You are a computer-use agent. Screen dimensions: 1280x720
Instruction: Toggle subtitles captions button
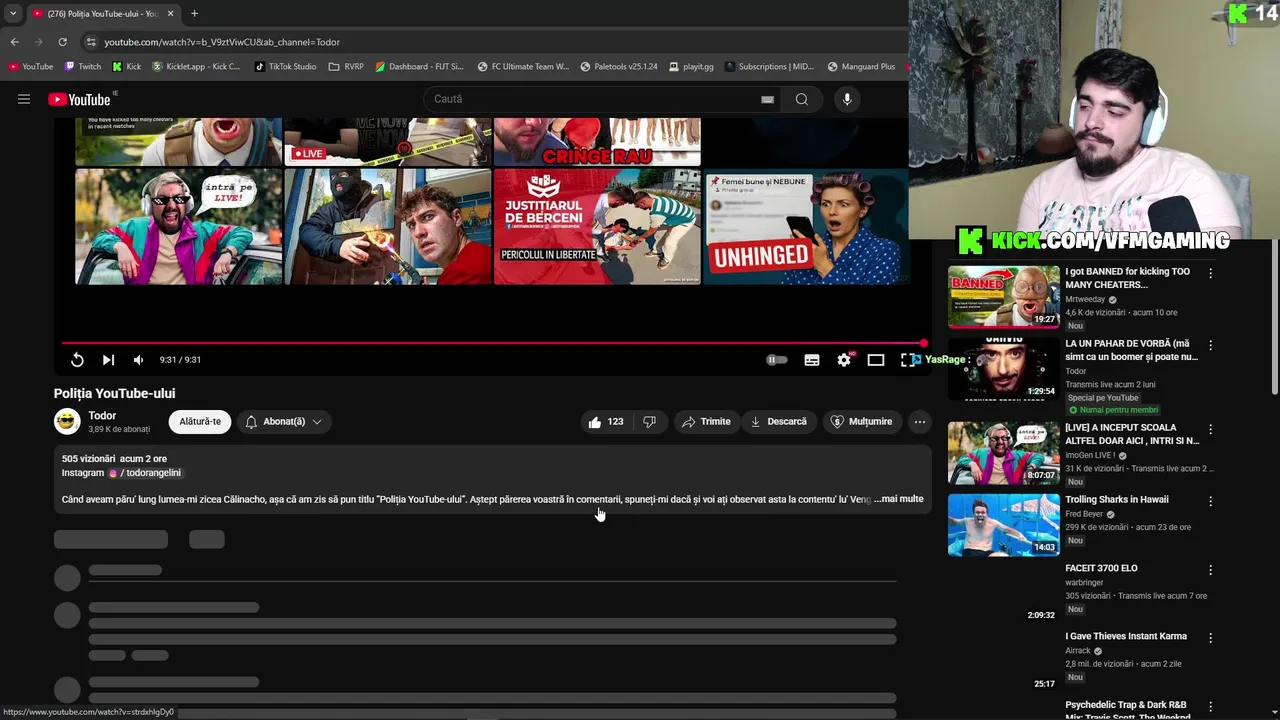[812, 360]
